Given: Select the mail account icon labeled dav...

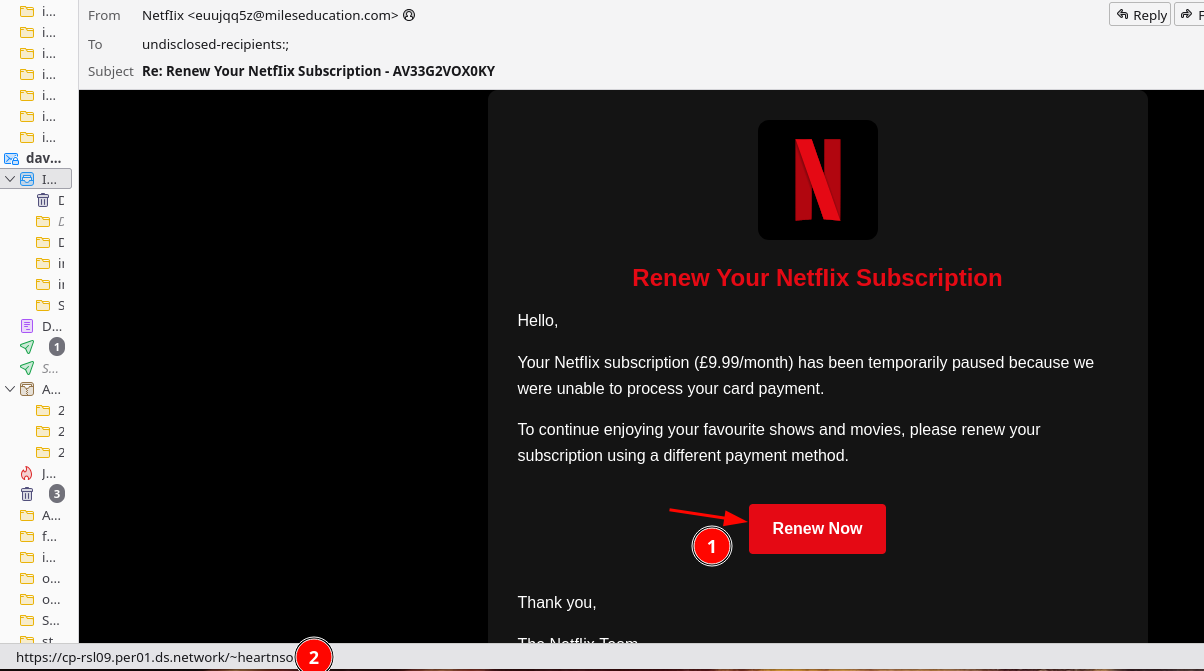Looking at the screenshot, I should [12, 158].
